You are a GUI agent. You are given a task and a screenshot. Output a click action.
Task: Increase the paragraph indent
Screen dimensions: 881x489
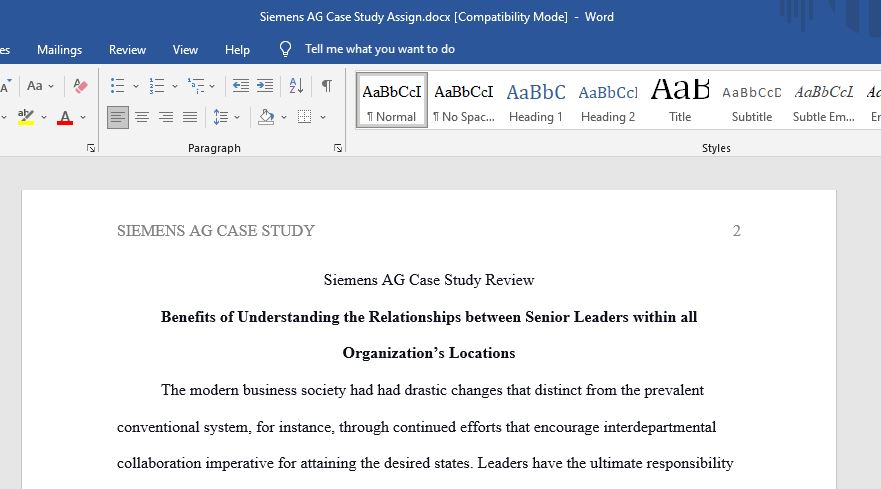point(265,86)
